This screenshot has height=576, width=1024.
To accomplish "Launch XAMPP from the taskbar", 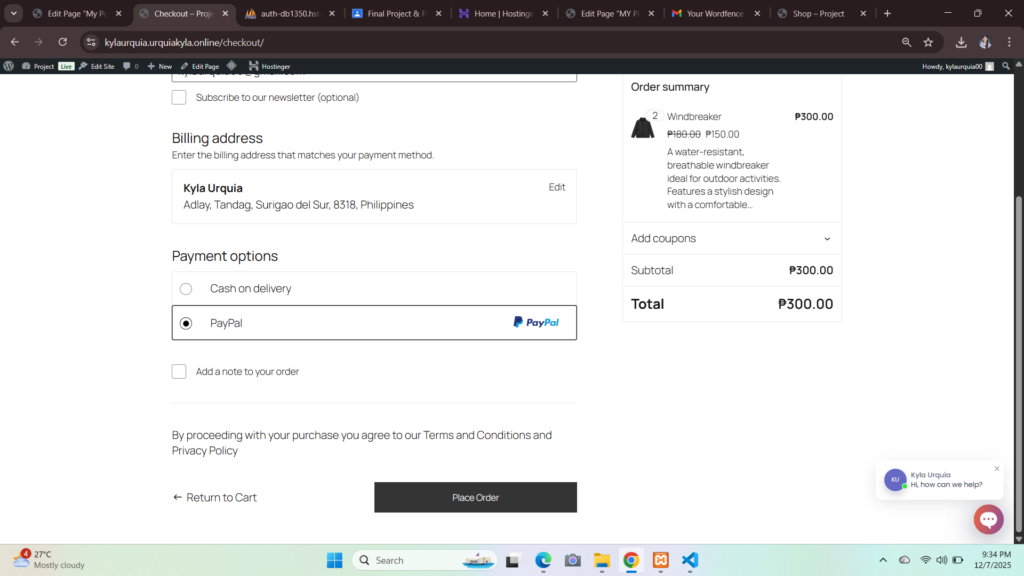I will (660, 560).
